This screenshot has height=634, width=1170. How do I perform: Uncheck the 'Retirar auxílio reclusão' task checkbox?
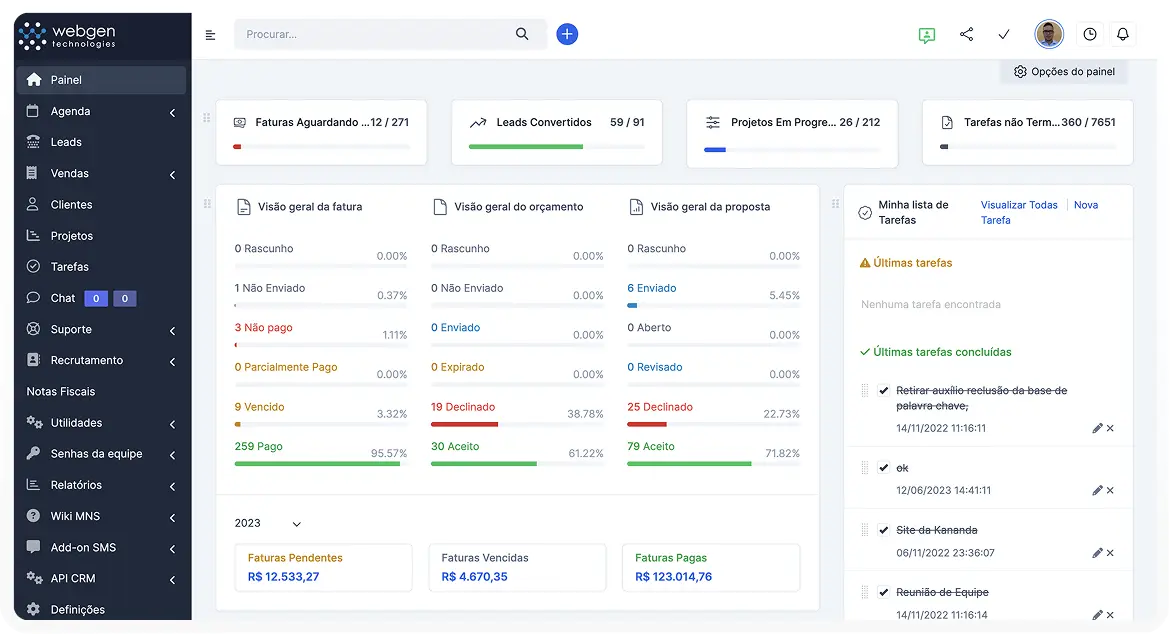coord(884,391)
